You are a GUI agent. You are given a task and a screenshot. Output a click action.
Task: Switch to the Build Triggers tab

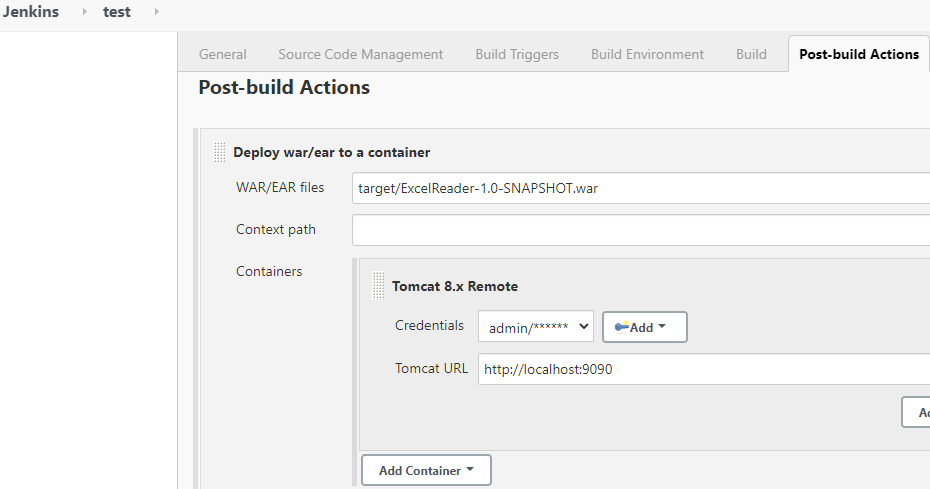[517, 54]
